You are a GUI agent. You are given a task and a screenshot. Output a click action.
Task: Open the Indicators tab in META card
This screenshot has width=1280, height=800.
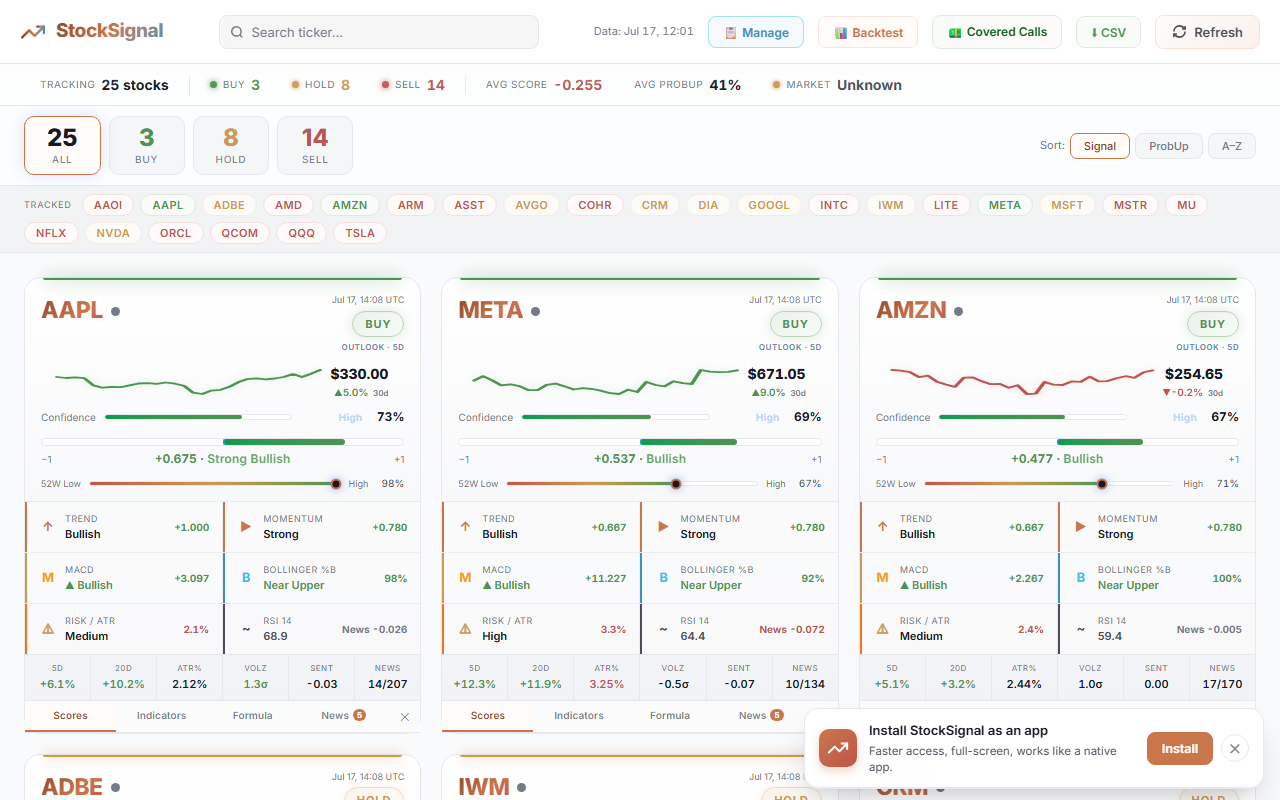(x=579, y=716)
